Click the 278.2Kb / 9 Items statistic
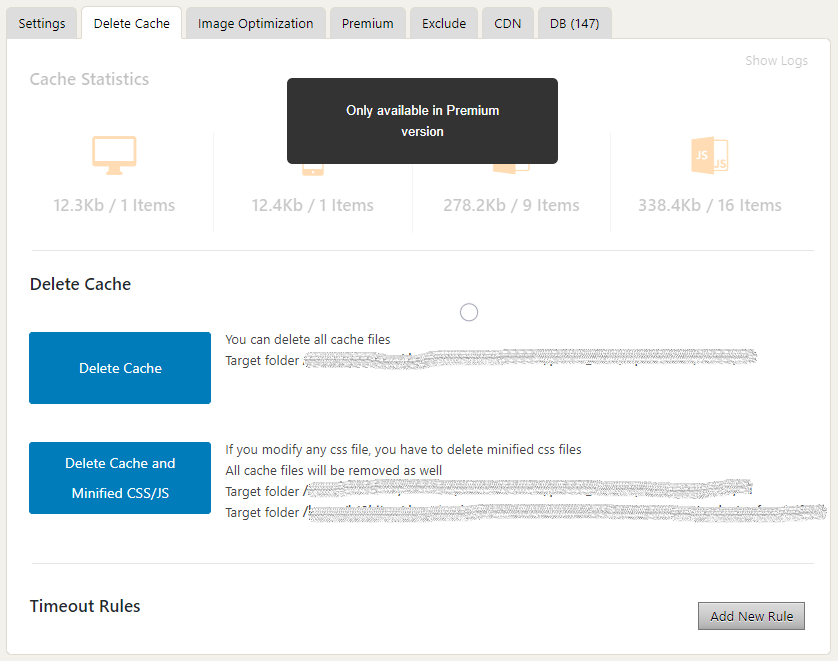 coord(511,205)
